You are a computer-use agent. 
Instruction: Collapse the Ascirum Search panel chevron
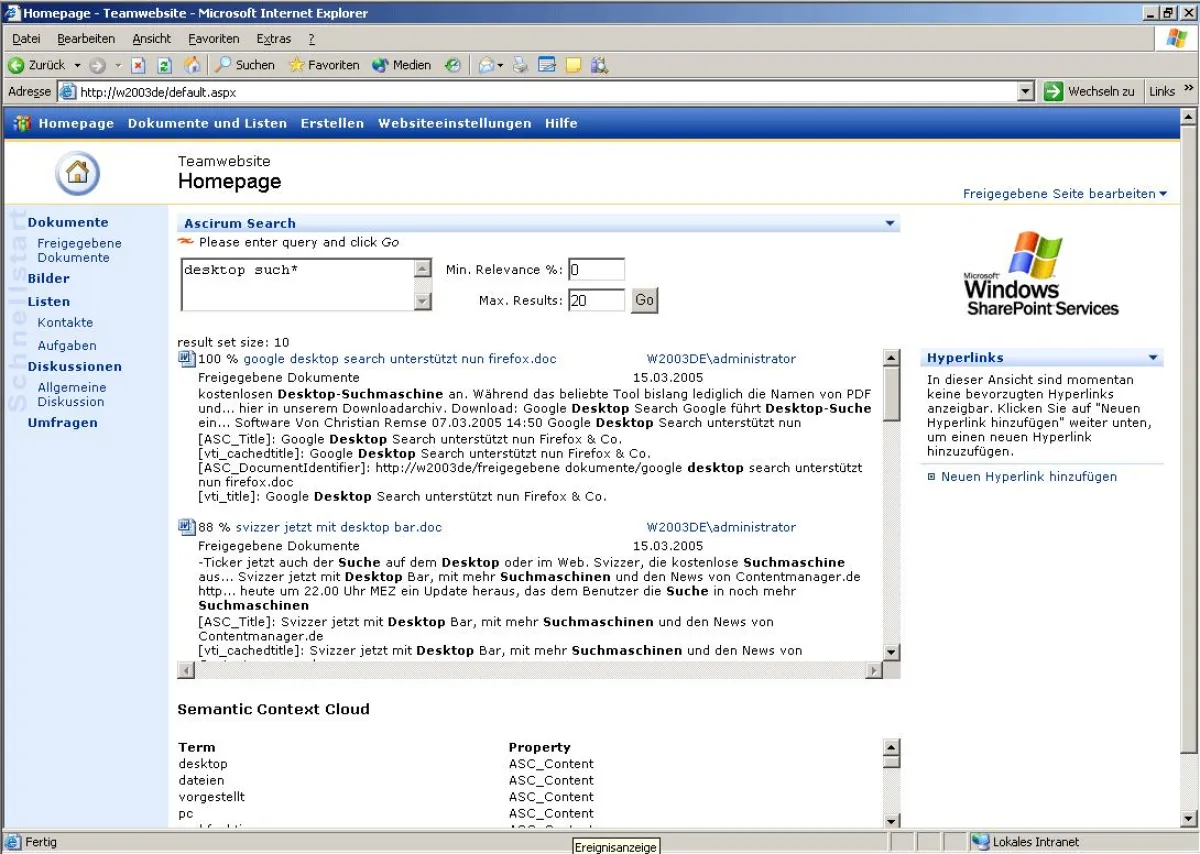(x=888, y=223)
